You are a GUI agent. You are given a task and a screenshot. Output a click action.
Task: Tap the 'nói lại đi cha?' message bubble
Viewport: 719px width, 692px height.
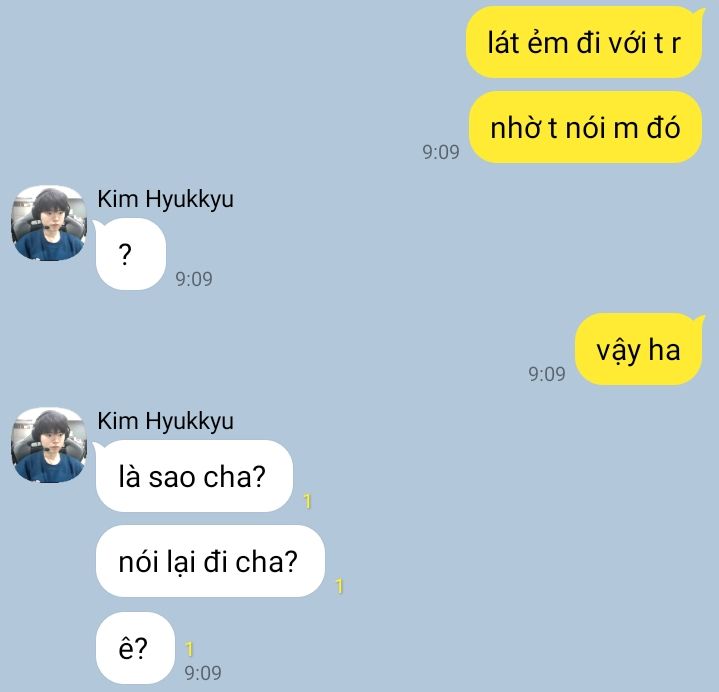[x=210, y=561]
